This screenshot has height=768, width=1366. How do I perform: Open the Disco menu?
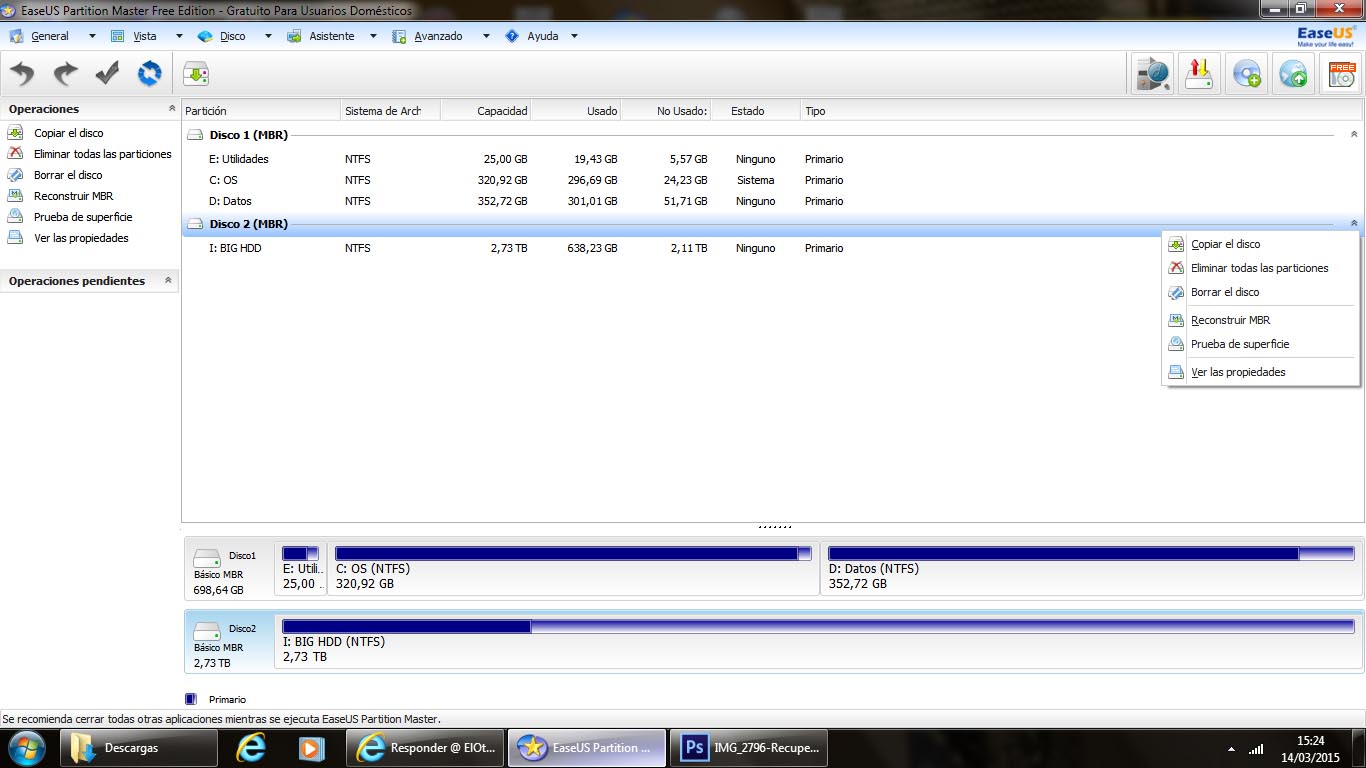(x=233, y=36)
